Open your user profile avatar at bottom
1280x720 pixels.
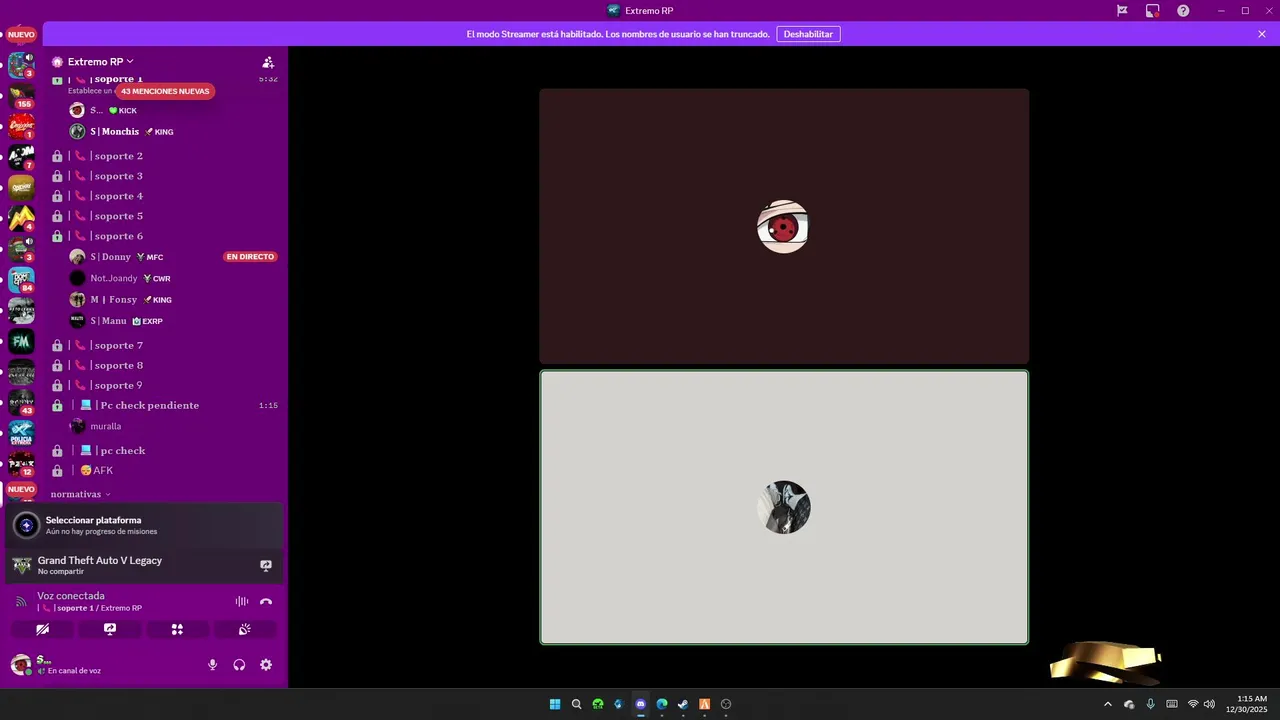click(x=21, y=664)
